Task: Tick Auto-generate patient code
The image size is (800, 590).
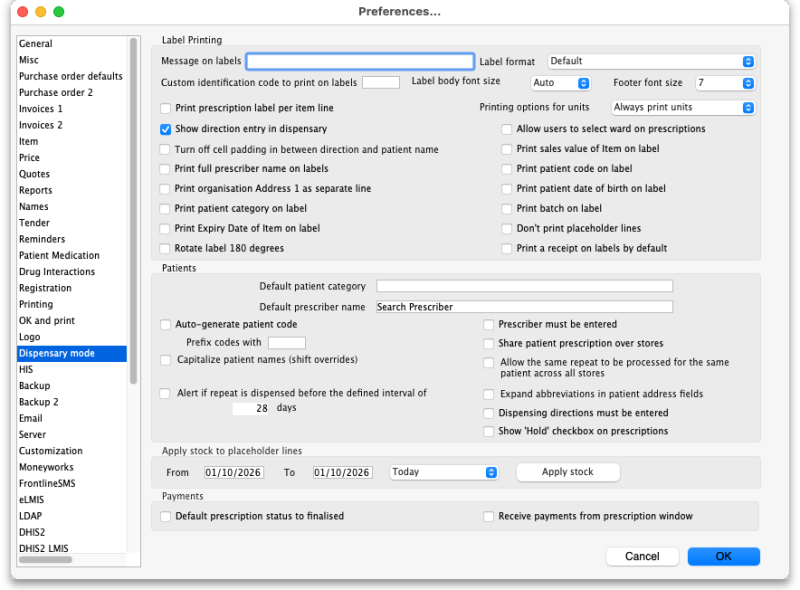Action: coord(165,325)
